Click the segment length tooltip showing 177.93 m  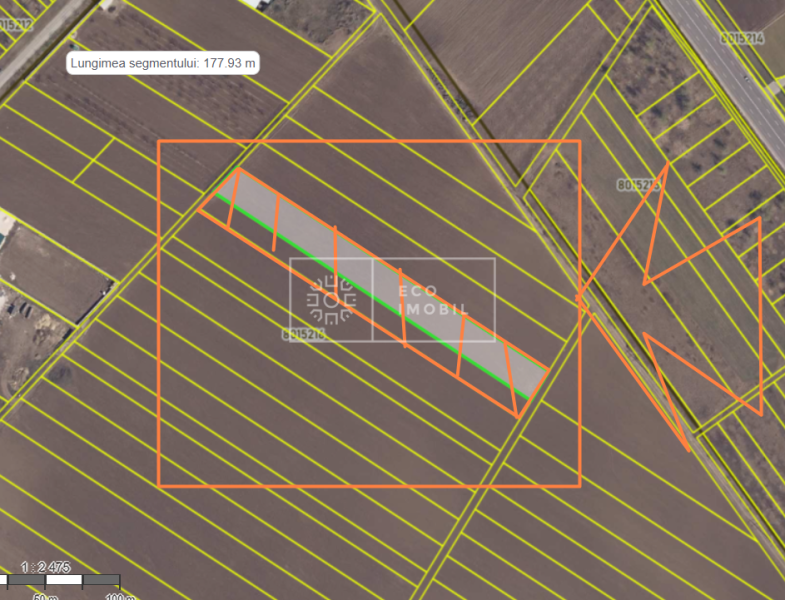coord(164,63)
